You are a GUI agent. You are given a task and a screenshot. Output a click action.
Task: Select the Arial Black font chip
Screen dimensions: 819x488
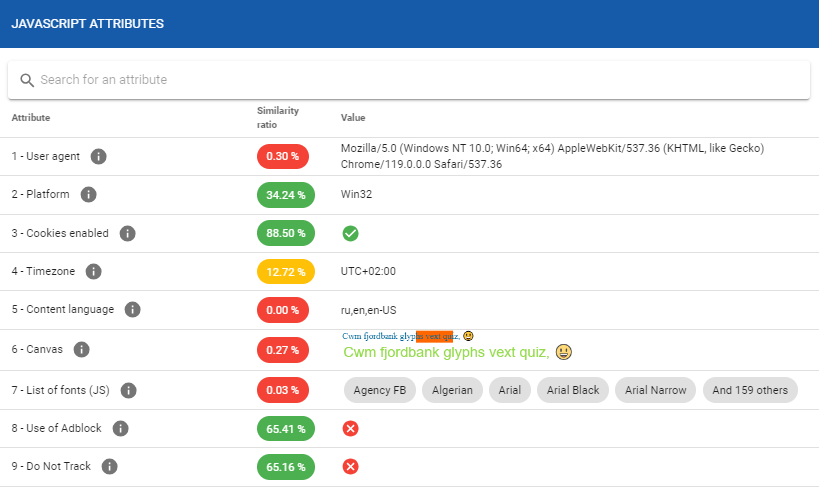(572, 390)
